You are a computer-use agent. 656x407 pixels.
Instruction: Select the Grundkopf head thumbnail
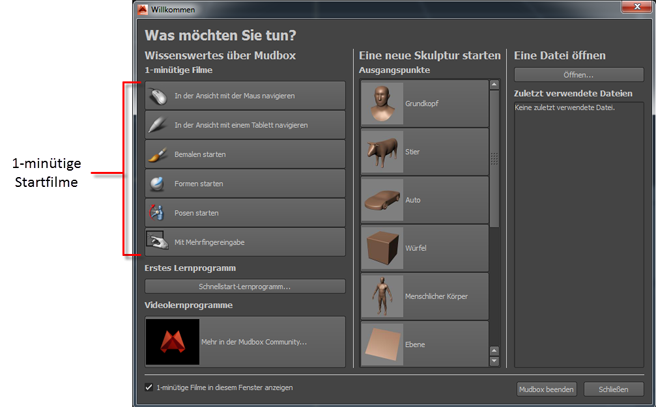382,103
